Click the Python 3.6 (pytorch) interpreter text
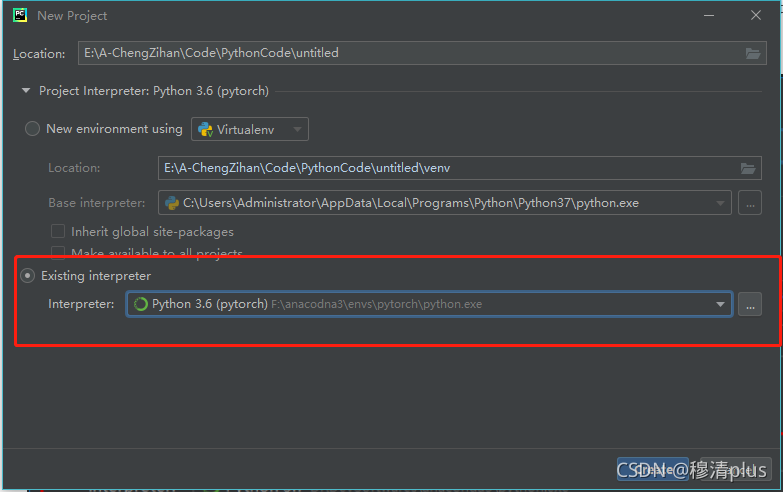 point(210,304)
